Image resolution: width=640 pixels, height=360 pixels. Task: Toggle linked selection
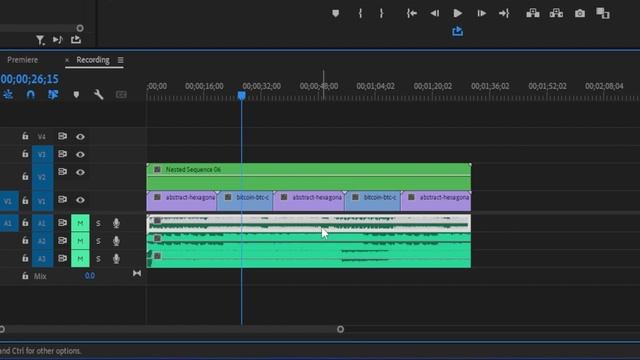click(53, 95)
